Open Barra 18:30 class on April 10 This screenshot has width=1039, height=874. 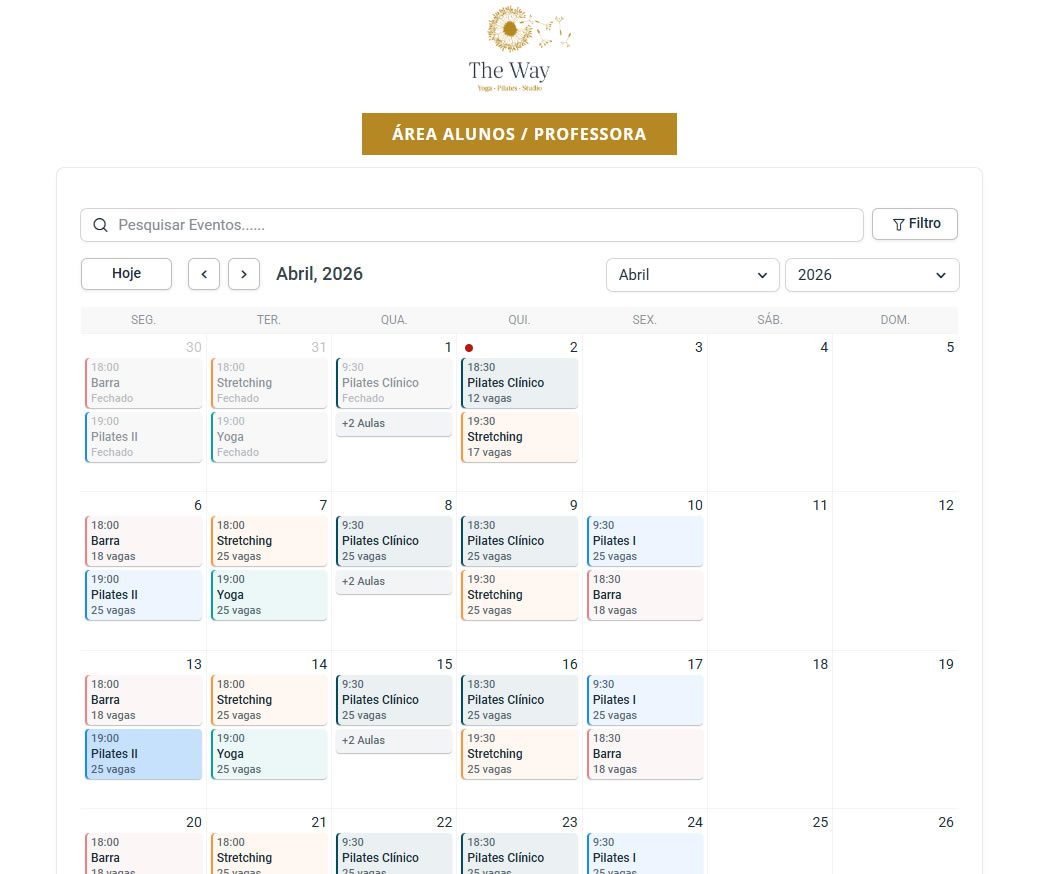tap(645, 595)
